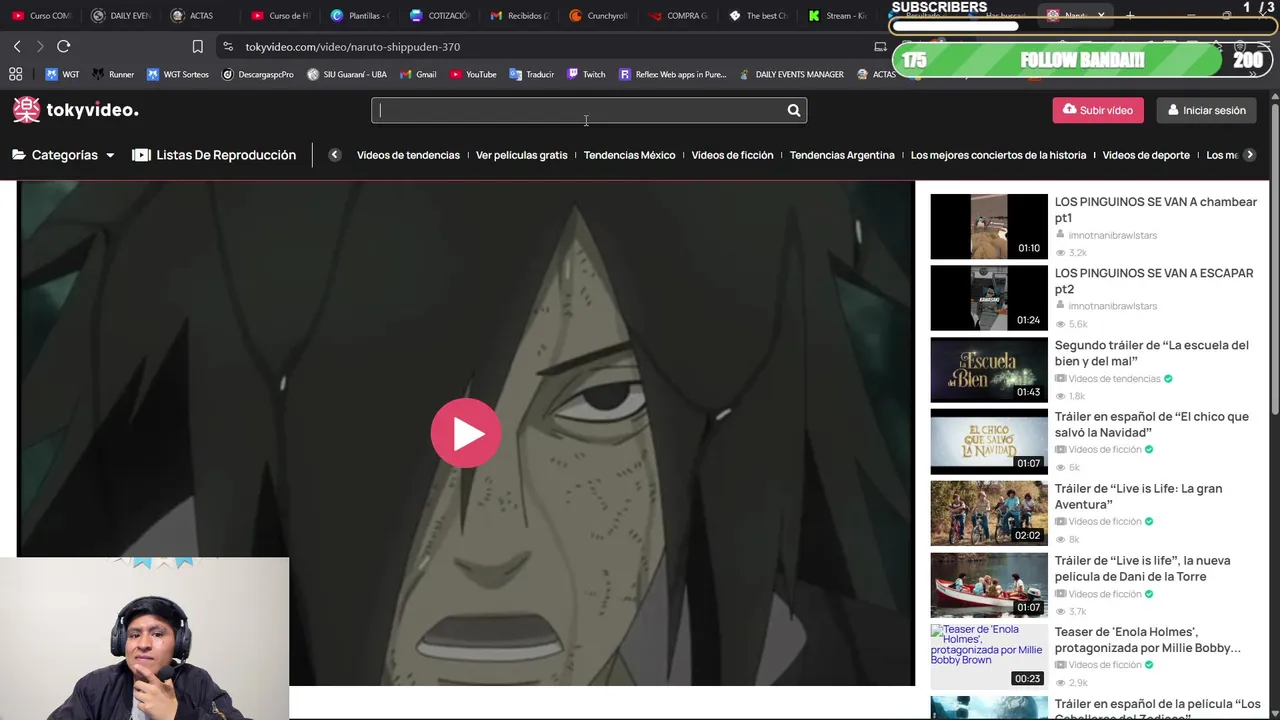Open WGT Sorteos bookmark
This screenshot has width=1280, height=720.
(x=178, y=74)
